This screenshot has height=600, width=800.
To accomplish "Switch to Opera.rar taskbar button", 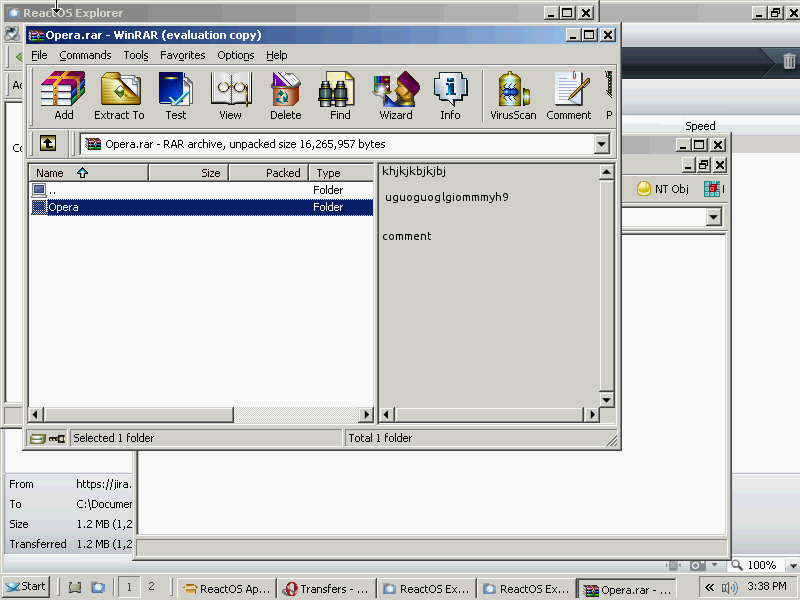I will tap(627, 590).
